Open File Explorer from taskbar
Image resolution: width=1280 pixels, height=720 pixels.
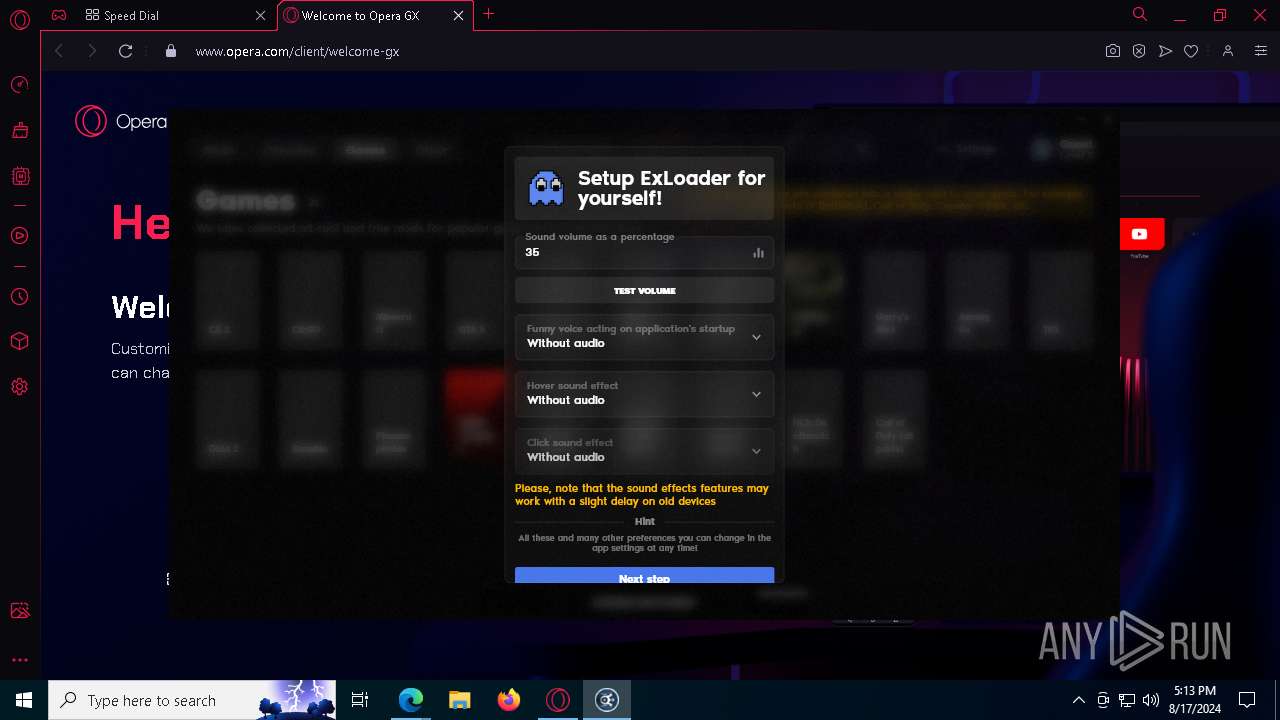(460, 700)
